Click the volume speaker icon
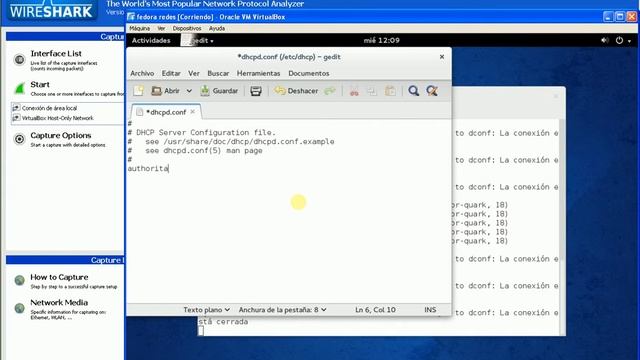This screenshot has height=360, width=640. [x=605, y=40]
